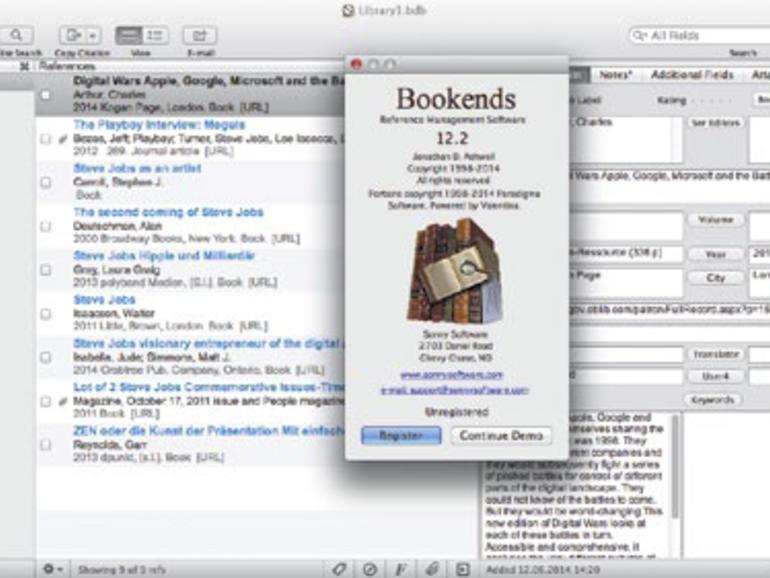The width and height of the screenshot is (770, 578).
Task: Open the Online Search toolbar magnifier
Action: click(x=17, y=35)
